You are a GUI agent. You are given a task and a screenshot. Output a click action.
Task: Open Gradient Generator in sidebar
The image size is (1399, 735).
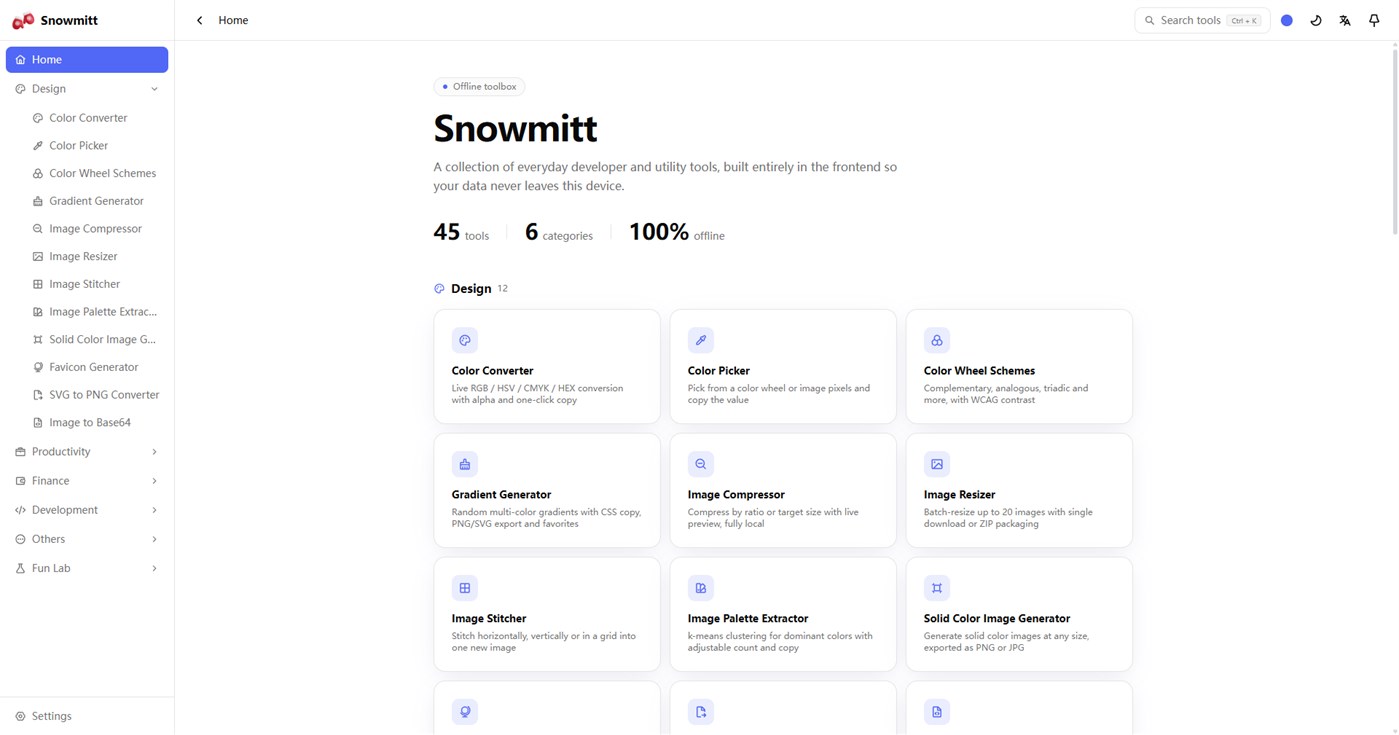pyautogui.click(x=95, y=201)
